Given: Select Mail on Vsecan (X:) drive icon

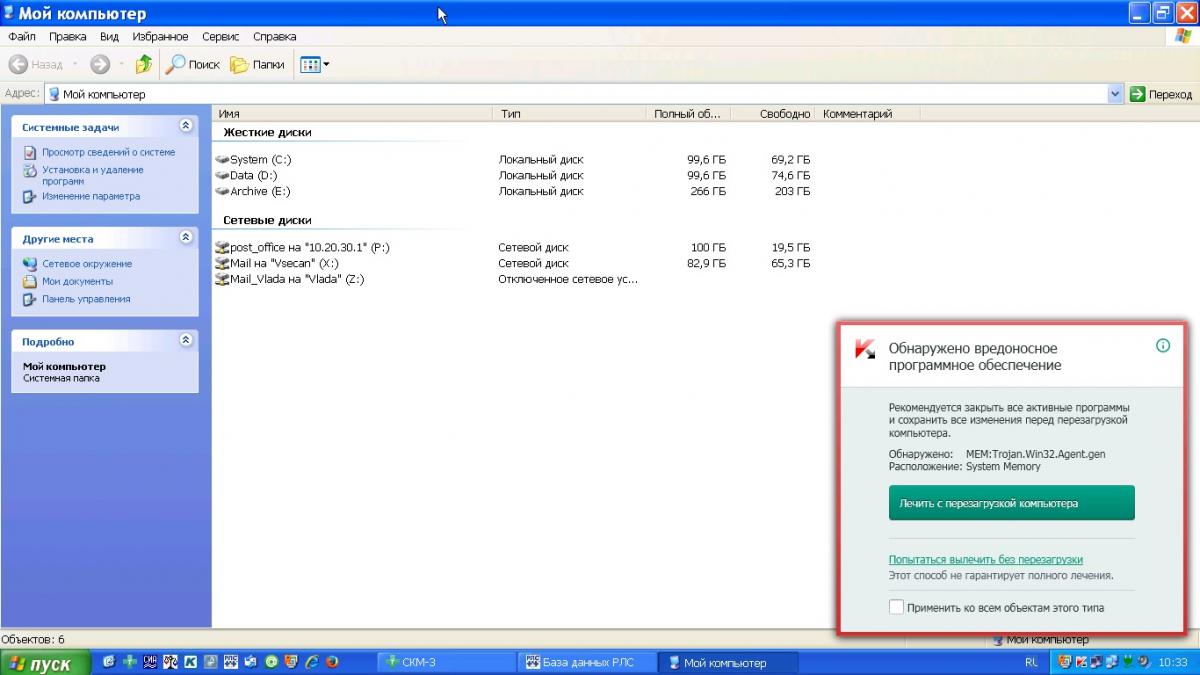Looking at the screenshot, I should click(x=222, y=263).
